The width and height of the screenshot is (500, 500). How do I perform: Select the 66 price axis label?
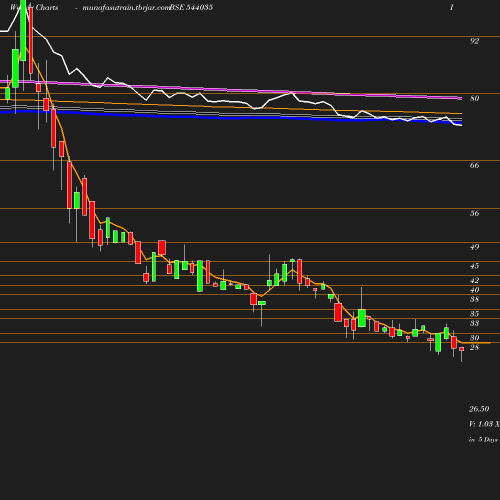pyautogui.click(x=474, y=165)
